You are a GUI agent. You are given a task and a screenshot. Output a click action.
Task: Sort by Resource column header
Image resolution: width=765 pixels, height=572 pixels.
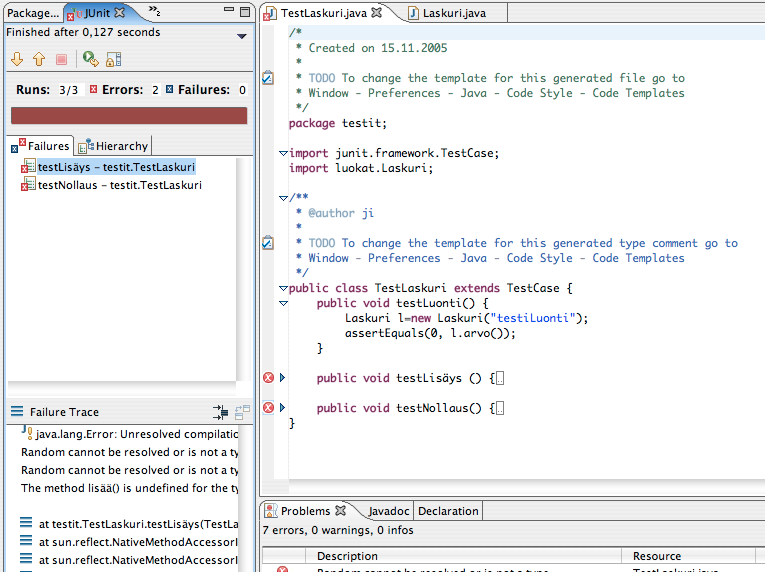[688, 556]
